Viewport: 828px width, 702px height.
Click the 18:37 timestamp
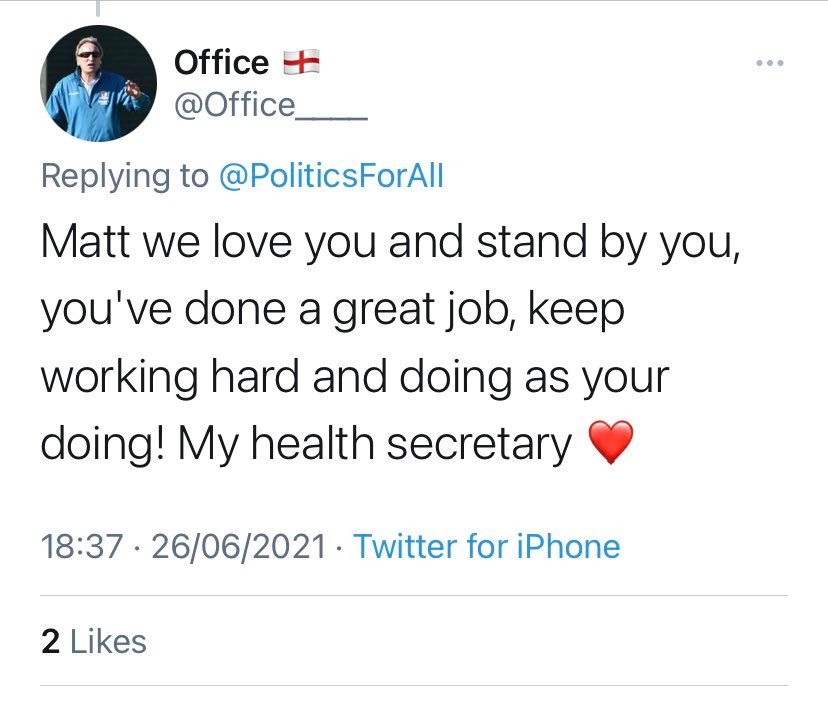click(x=83, y=546)
